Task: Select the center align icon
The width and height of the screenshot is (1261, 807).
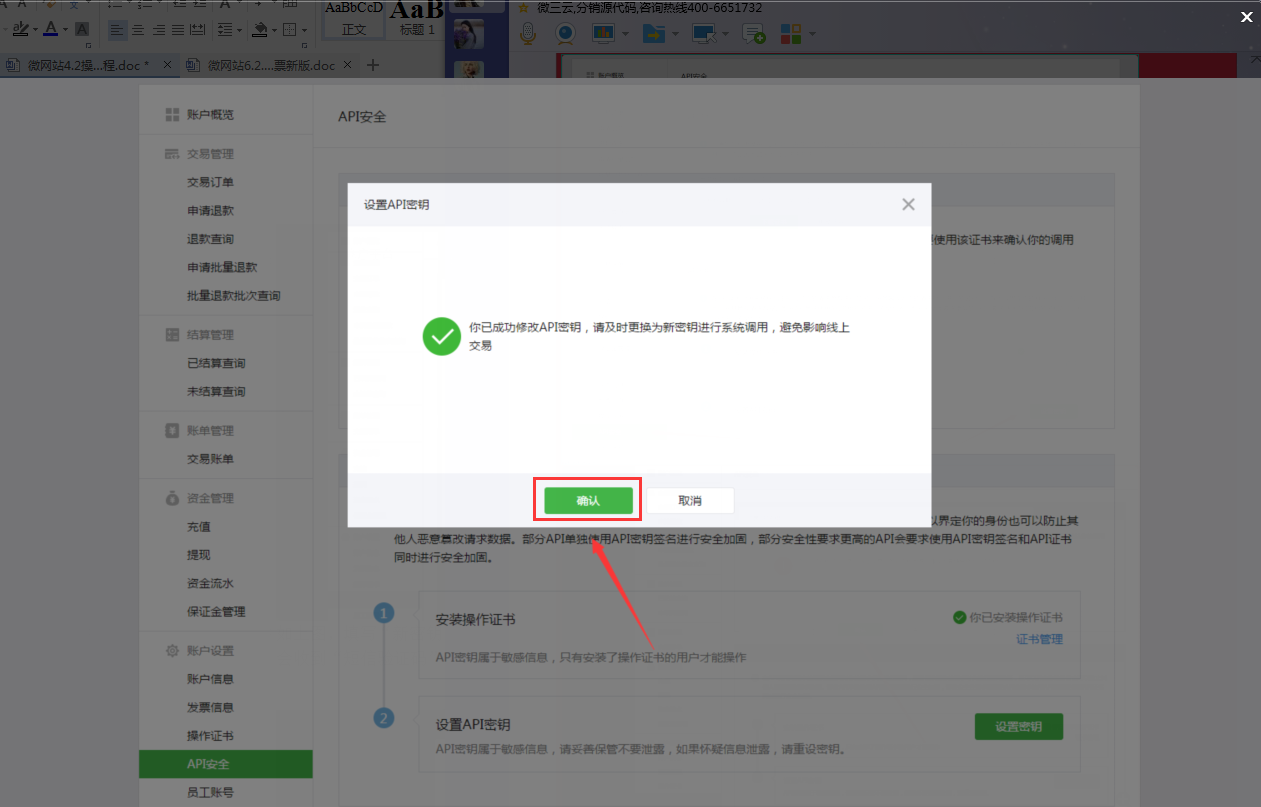Action: coord(138,30)
